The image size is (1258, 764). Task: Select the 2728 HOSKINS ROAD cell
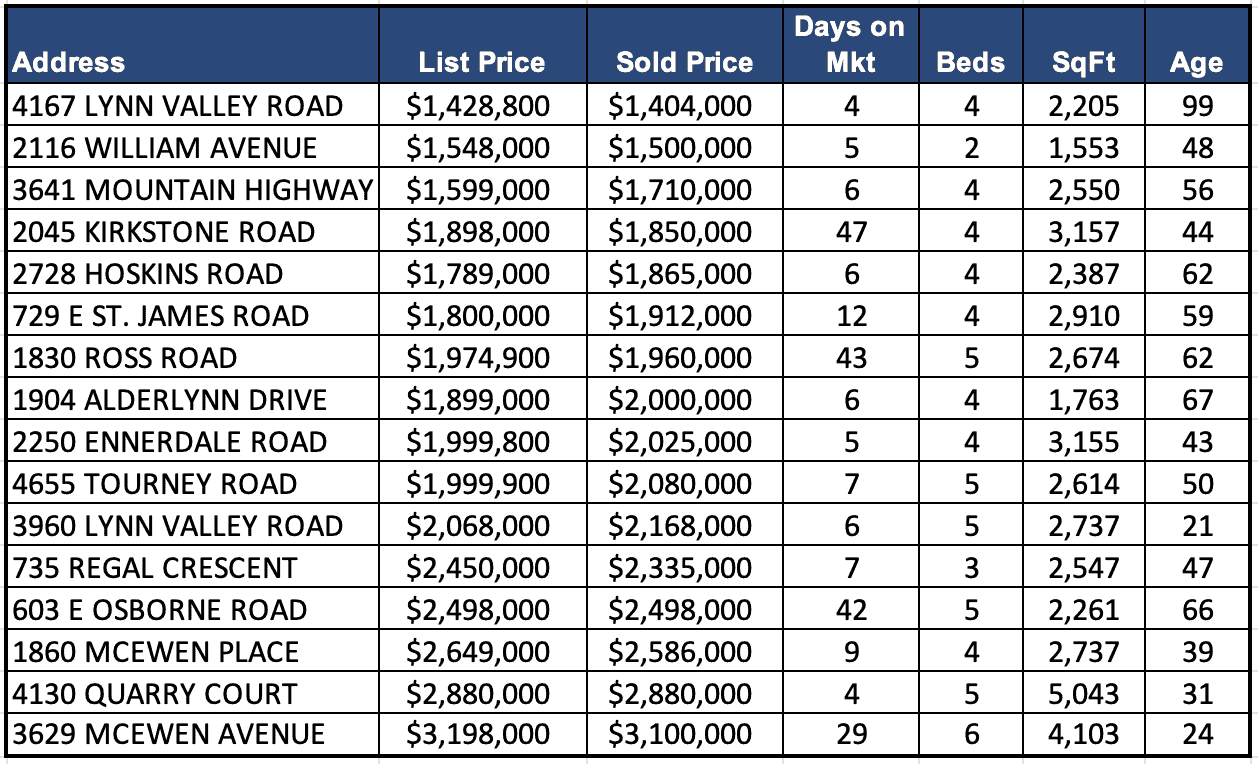click(x=148, y=274)
